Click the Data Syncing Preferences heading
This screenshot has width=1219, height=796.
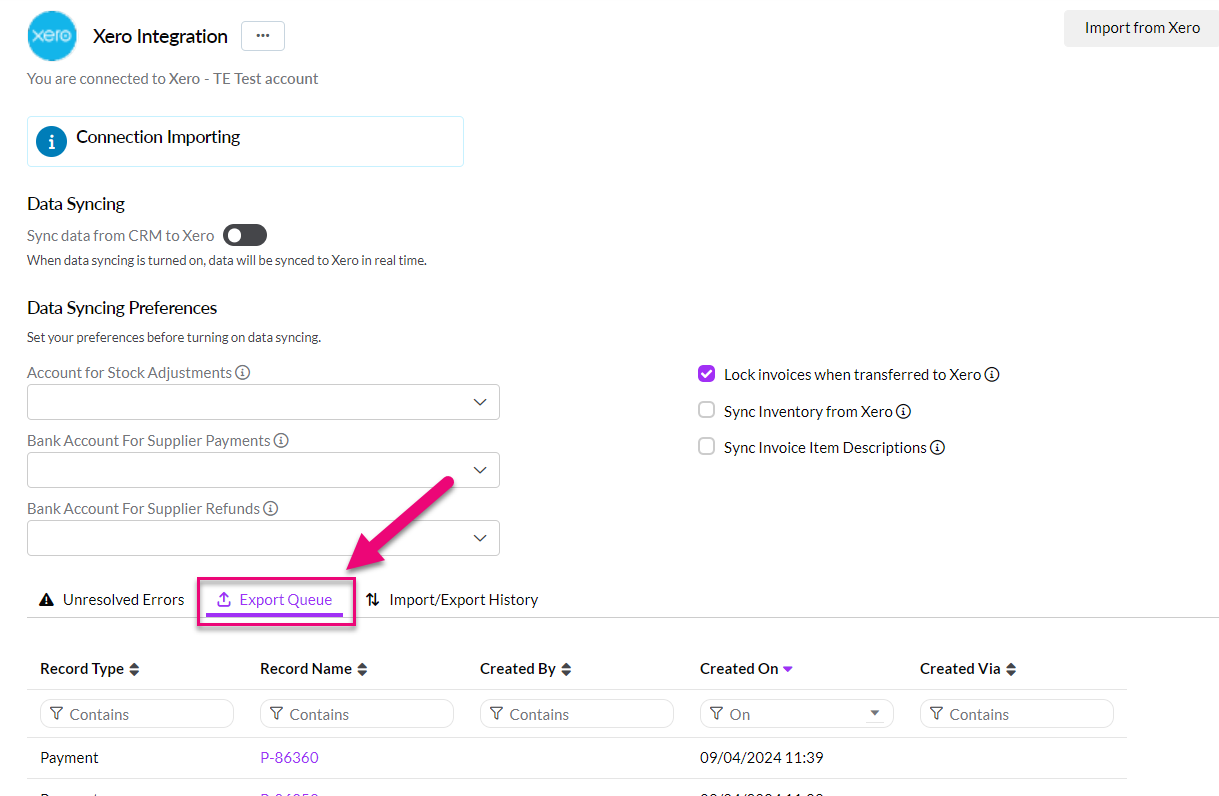pyautogui.click(x=122, y=308)
